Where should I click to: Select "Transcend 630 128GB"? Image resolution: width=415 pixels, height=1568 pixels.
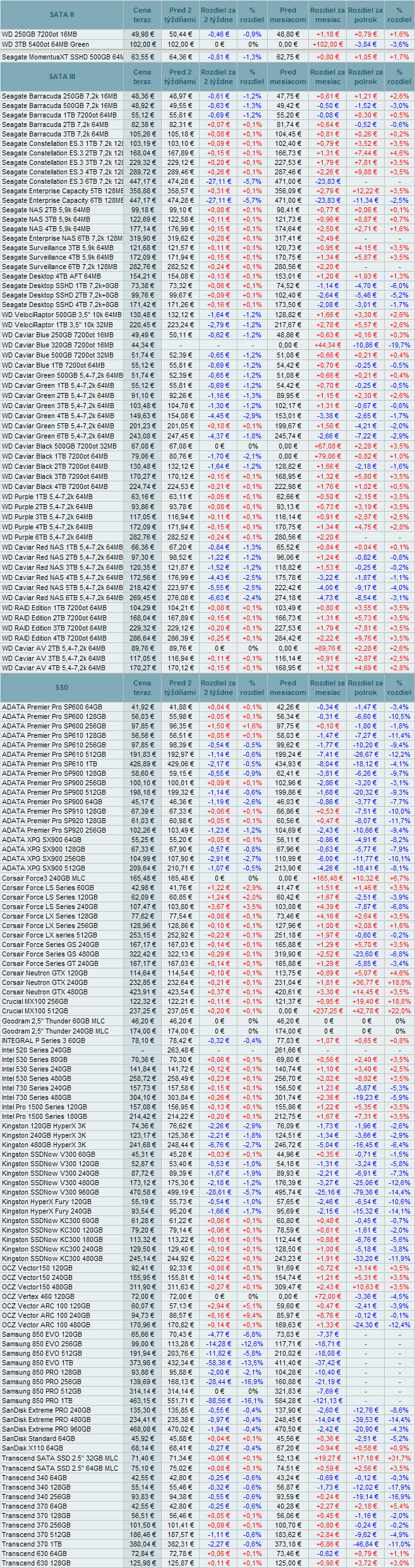click(x=36, y=1563)
